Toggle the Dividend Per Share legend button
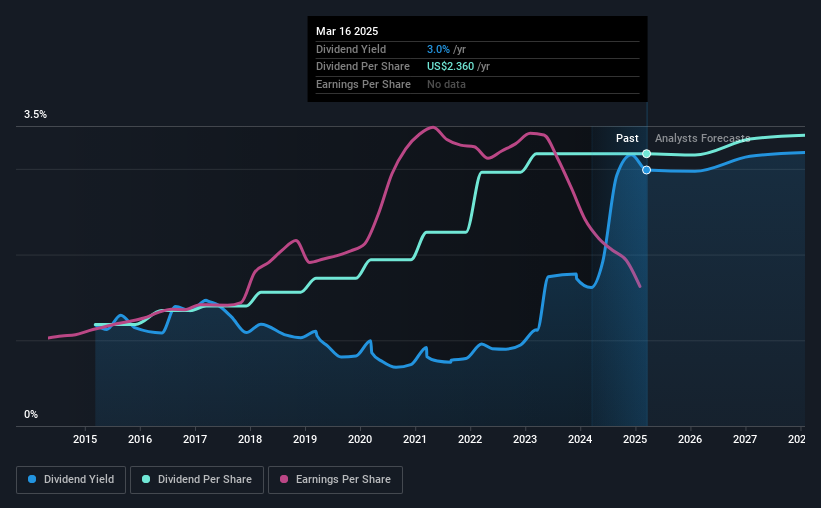The height and width of the screenshot is (508, 821). (197, 480)
